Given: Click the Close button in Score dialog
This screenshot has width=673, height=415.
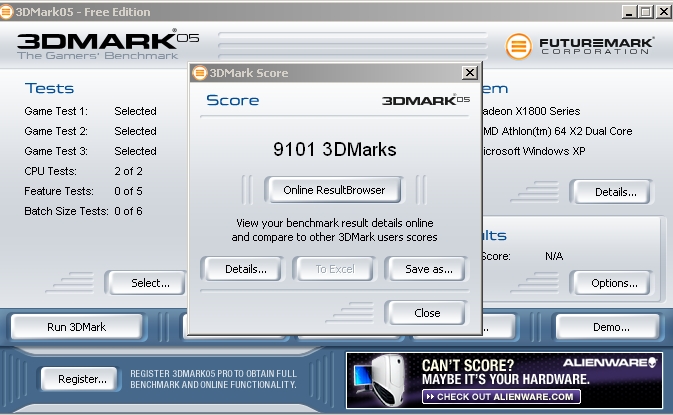Looking at the screenshot, I should click(x=427, y=313).
